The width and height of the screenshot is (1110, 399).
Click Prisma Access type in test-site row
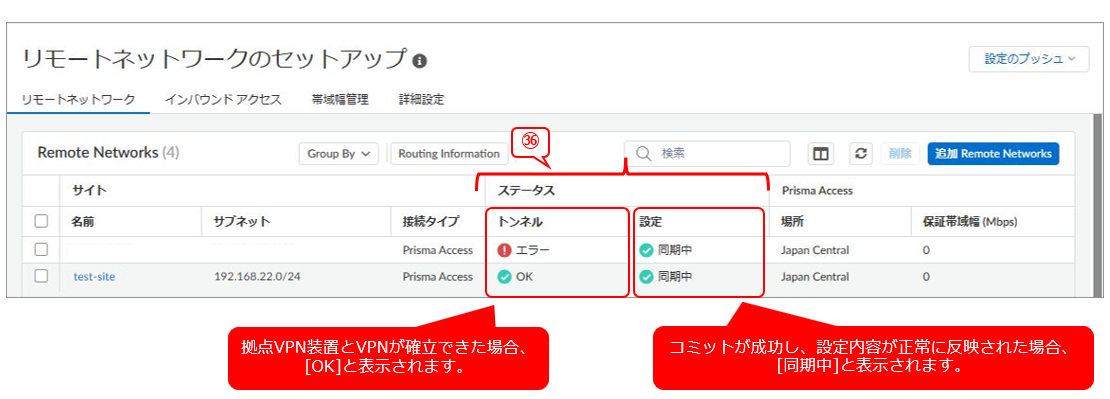(437, 277)
